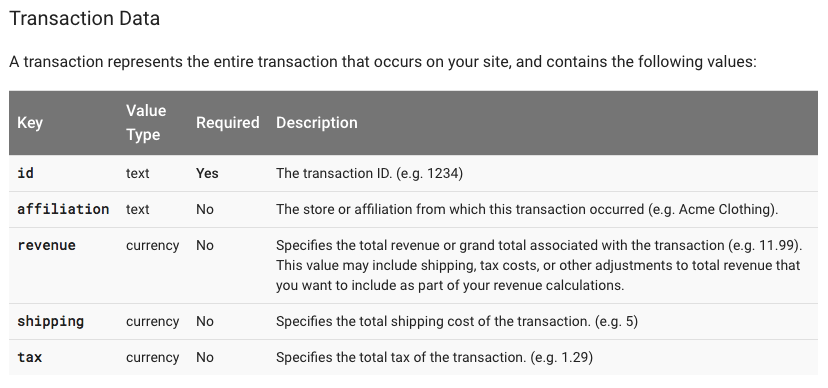Click No in the shipping row
The height and width of the screenshot is (388, 828).
pos(205,321)
